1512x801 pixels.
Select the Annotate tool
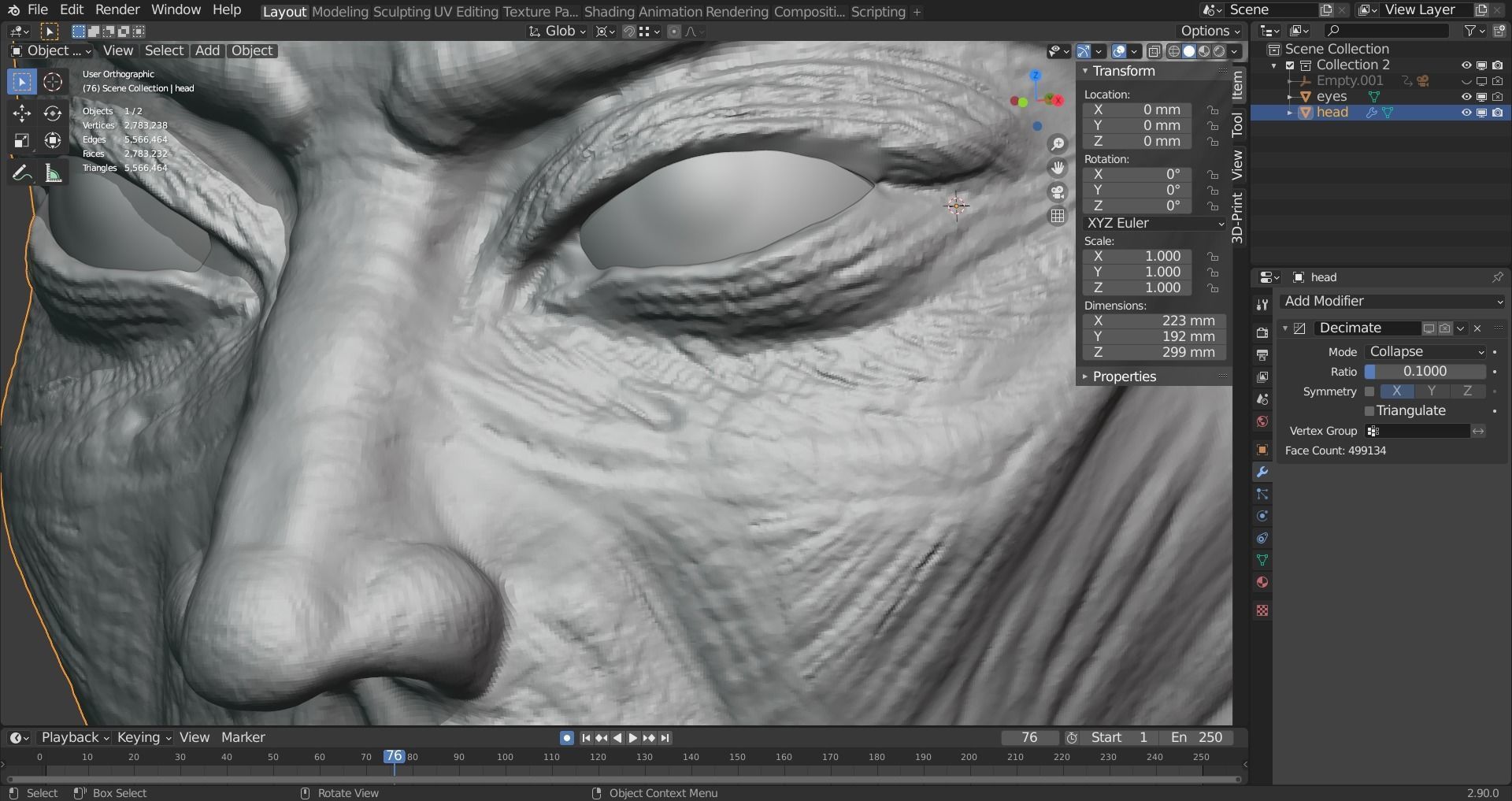21,173
